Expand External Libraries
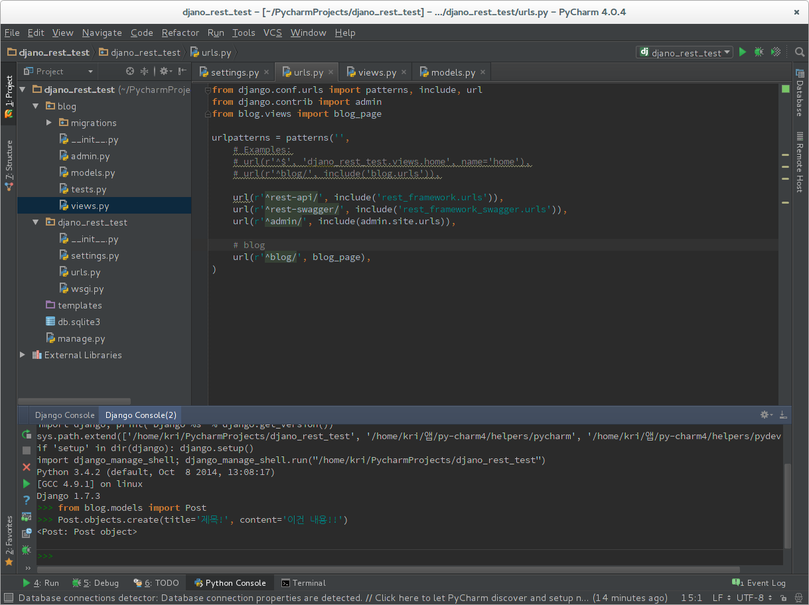Screen dimensions: 809x605 pos(22,355)
